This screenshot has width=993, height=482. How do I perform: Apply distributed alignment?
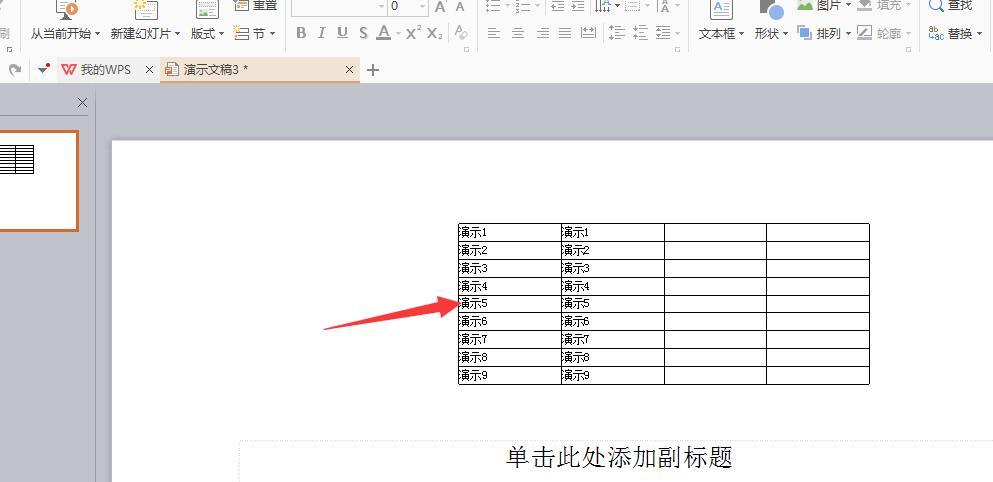point(588,33)
